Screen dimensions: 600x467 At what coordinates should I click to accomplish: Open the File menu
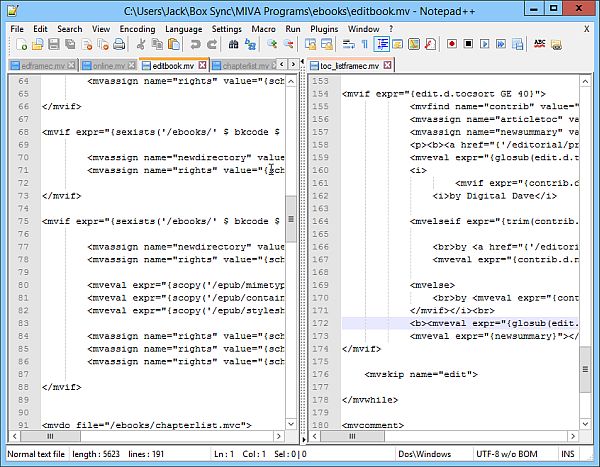click(x=17, y=29)
